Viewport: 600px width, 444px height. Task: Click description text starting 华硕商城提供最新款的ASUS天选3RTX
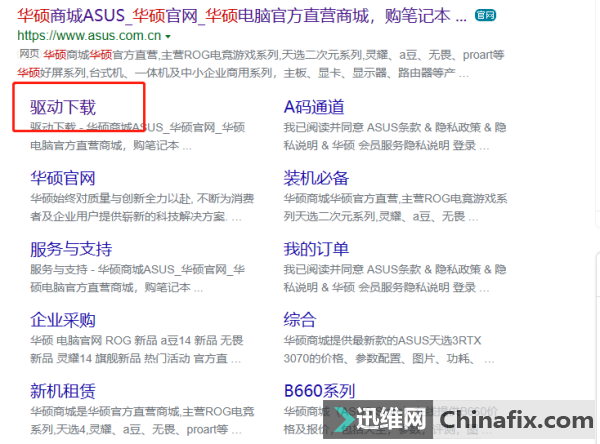click(x=389, y=350)
